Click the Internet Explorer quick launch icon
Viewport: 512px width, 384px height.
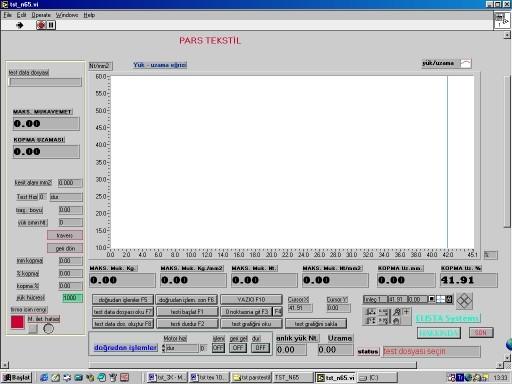(44, 377)
